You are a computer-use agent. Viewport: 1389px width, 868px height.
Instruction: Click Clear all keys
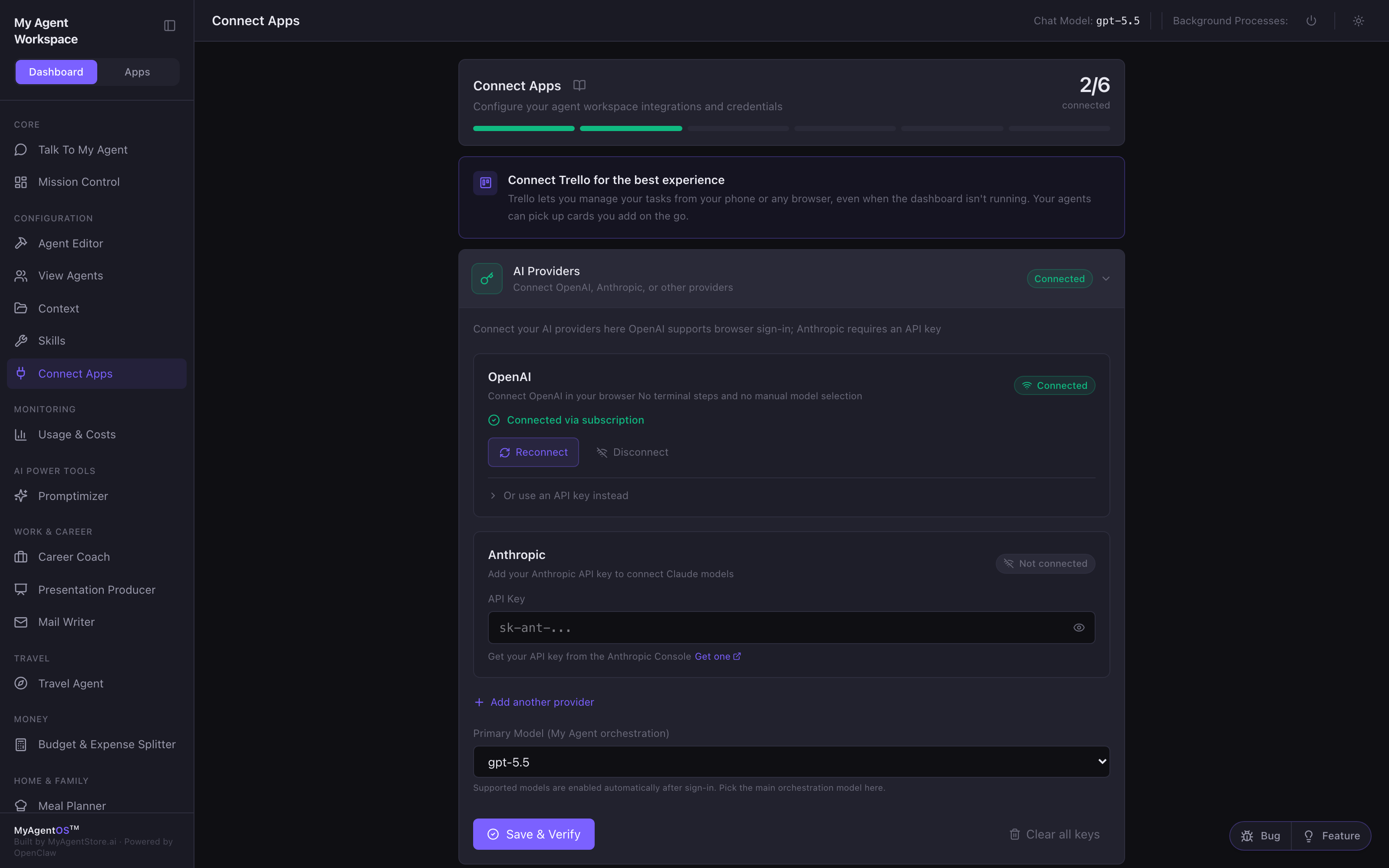click(x=1054, y=834)
